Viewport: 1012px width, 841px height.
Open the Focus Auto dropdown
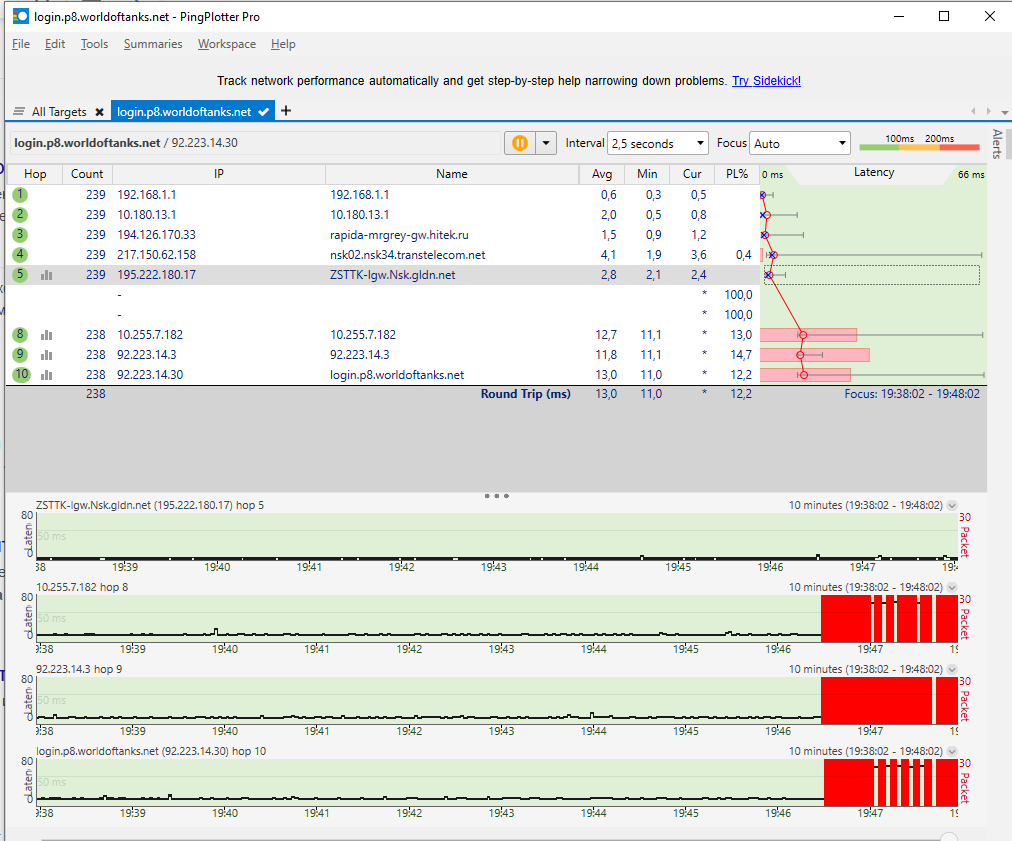point(800,143)
